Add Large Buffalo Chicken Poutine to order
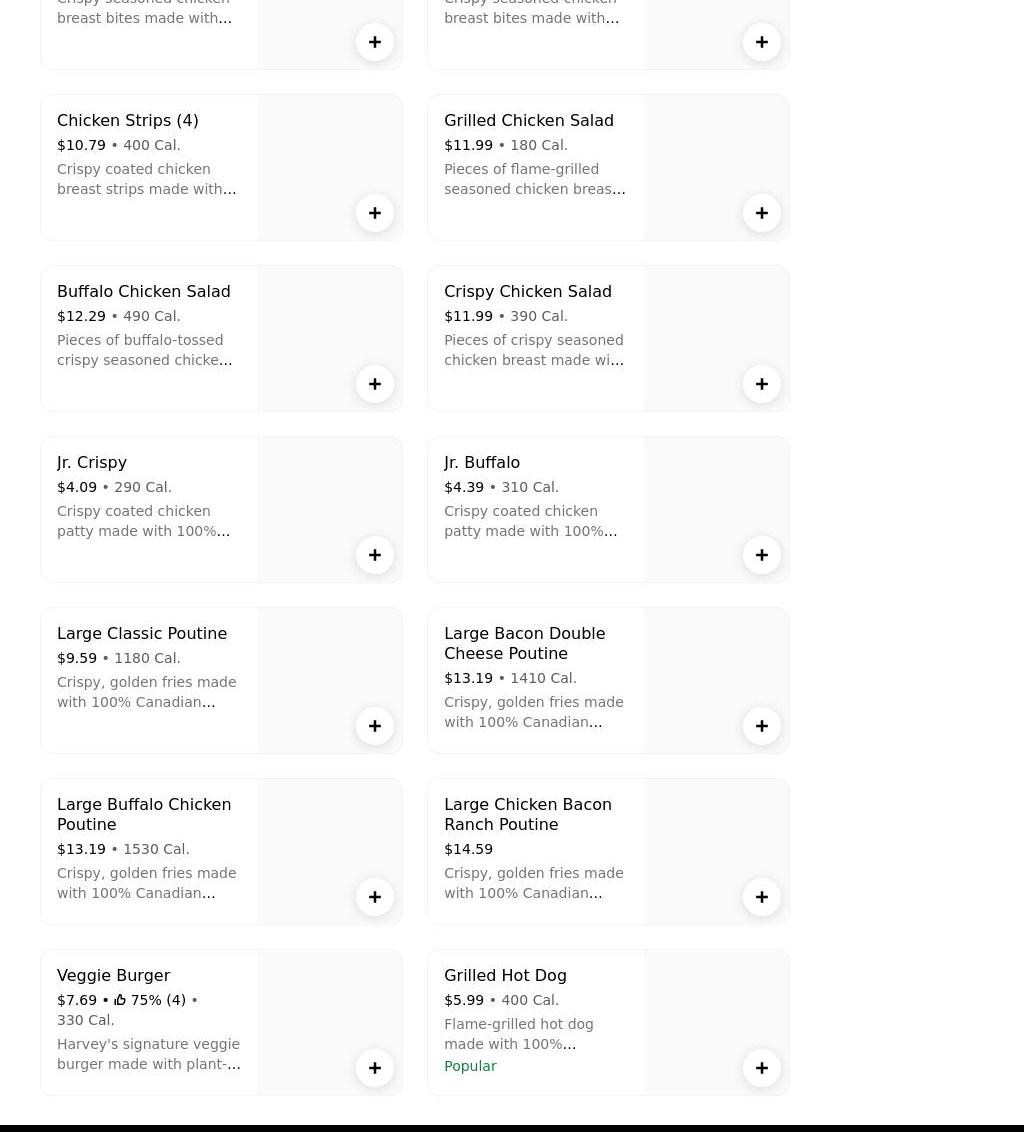Viewport: 1024px width, 1132px height. (375, 897)
